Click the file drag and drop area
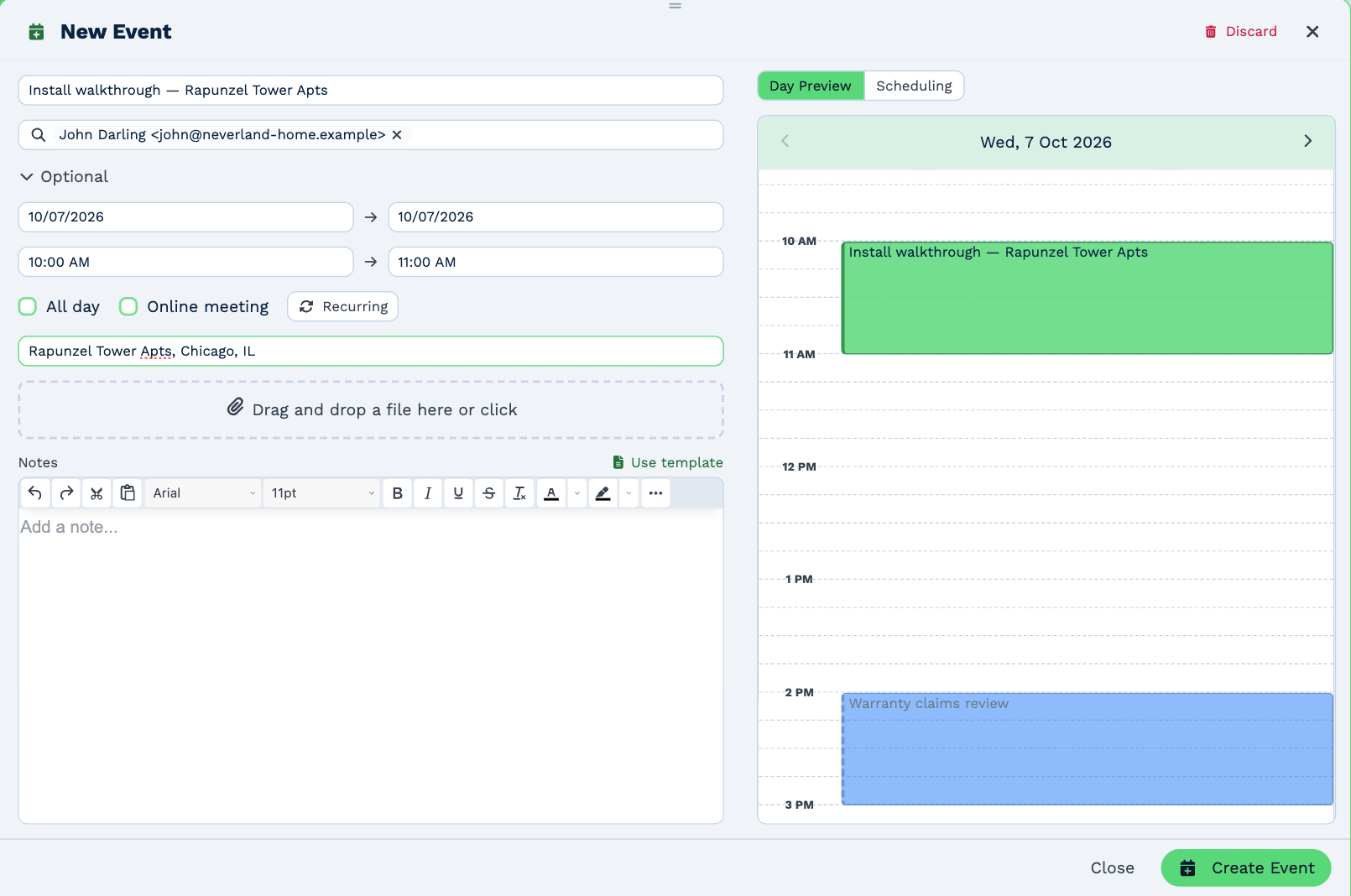Screen dimensions: 1351x896 click(x=371, y=409)
